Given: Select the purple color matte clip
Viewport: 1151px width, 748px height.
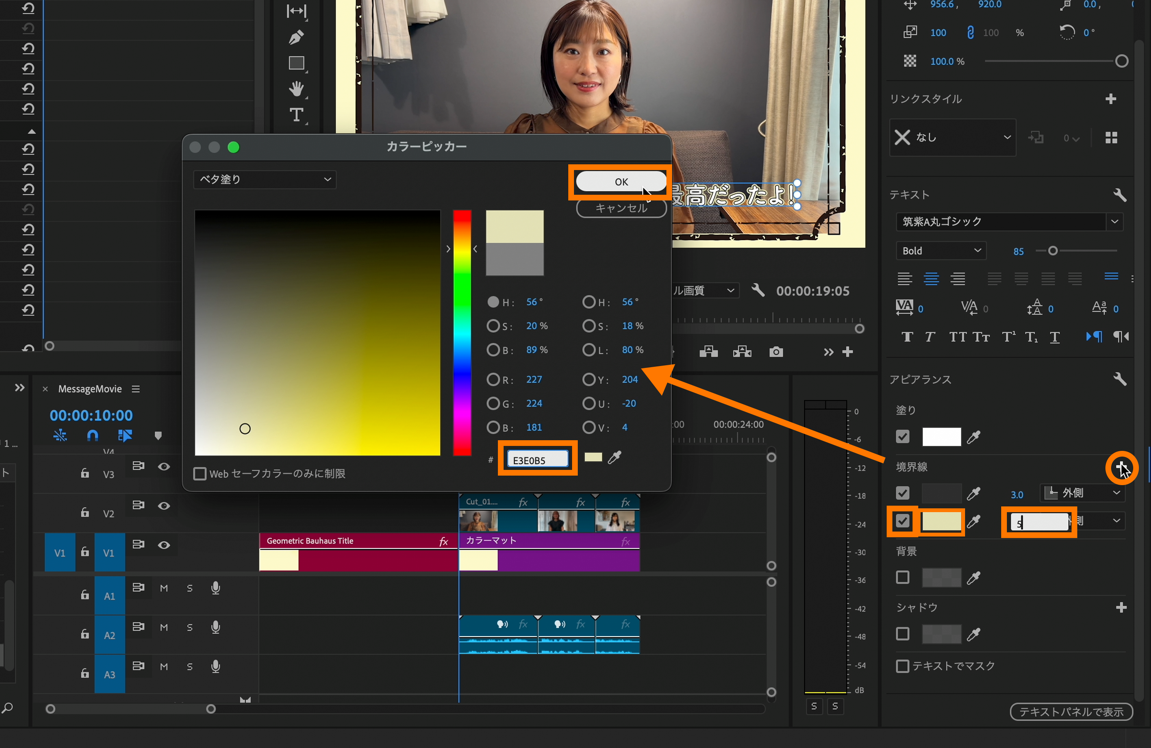Looking at the screenshot, I should 549,552.
